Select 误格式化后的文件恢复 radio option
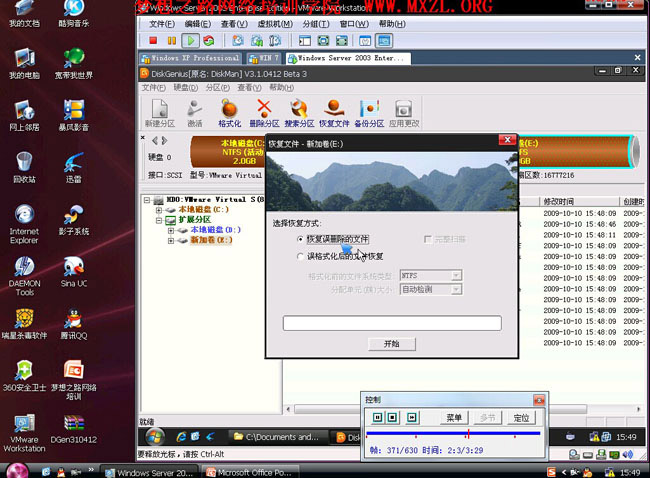The height and width of the screenshot is (478, 650). (301, 257)
